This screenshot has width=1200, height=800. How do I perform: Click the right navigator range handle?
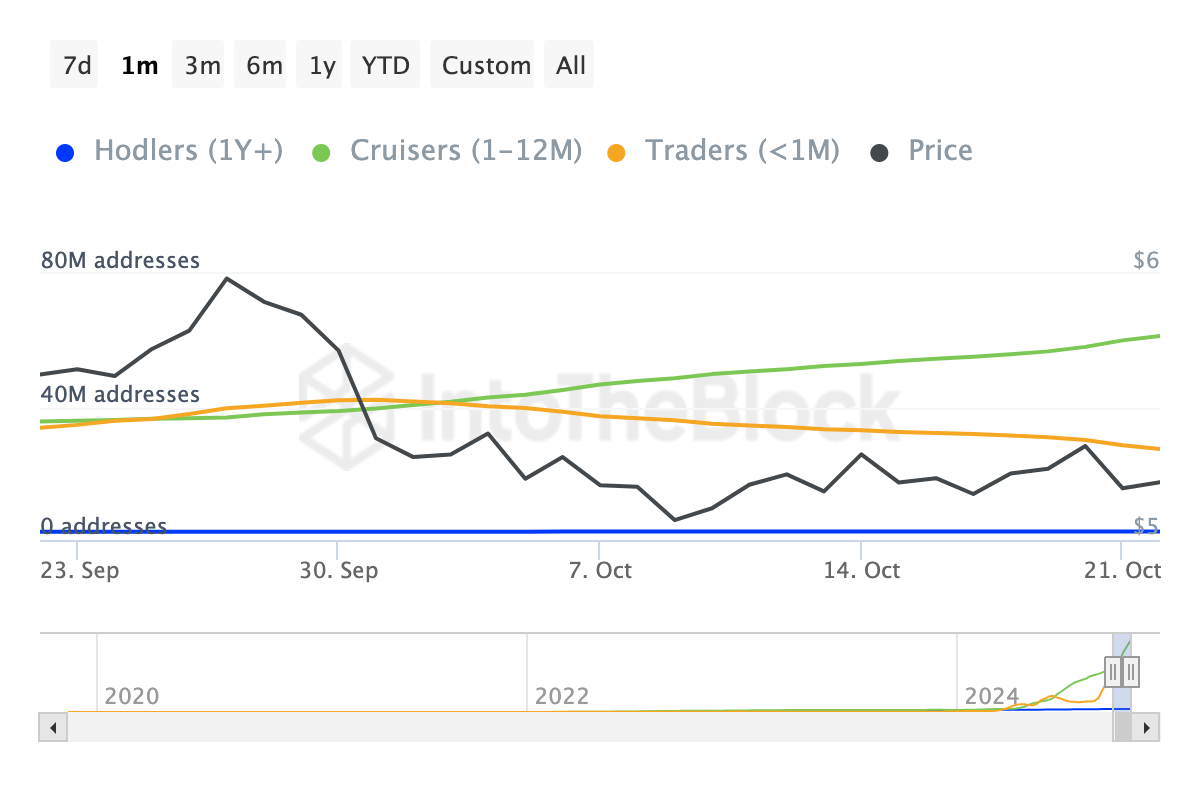[x=1131, y=671]
